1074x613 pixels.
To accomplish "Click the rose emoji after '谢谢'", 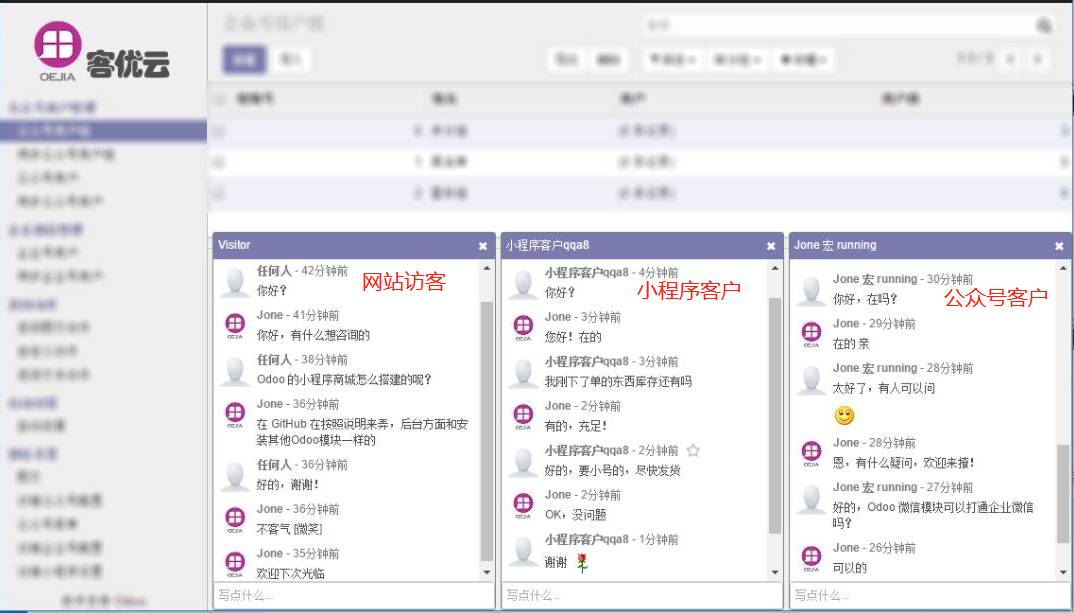I will click(x=582, y=562).
